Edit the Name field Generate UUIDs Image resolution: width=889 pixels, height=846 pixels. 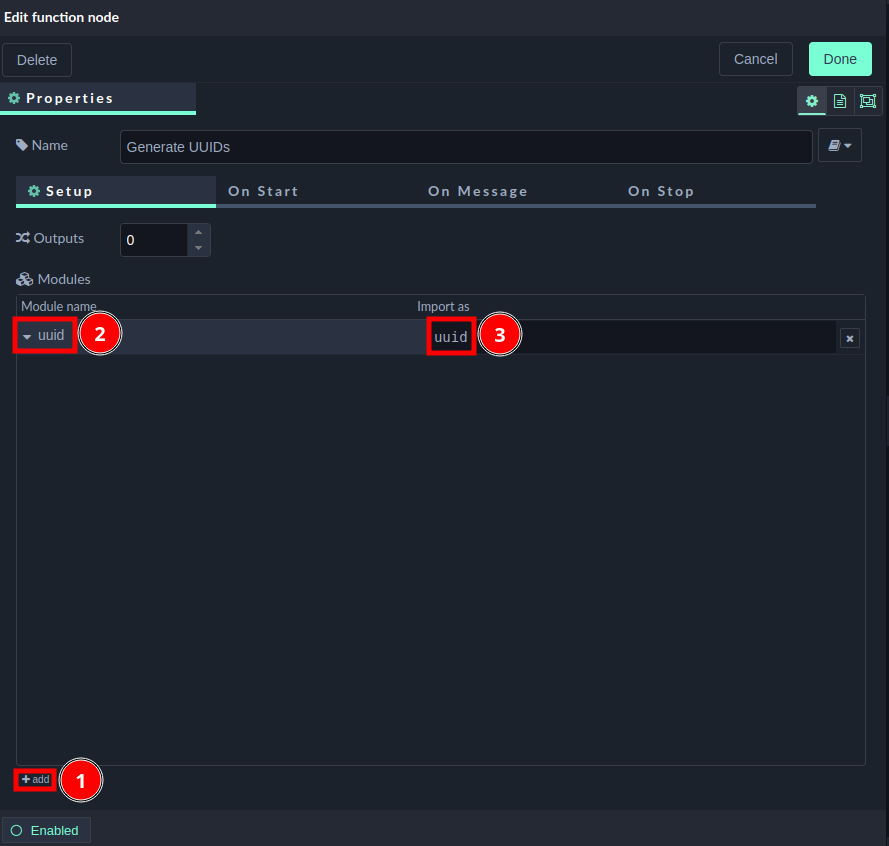click(465, 147)
